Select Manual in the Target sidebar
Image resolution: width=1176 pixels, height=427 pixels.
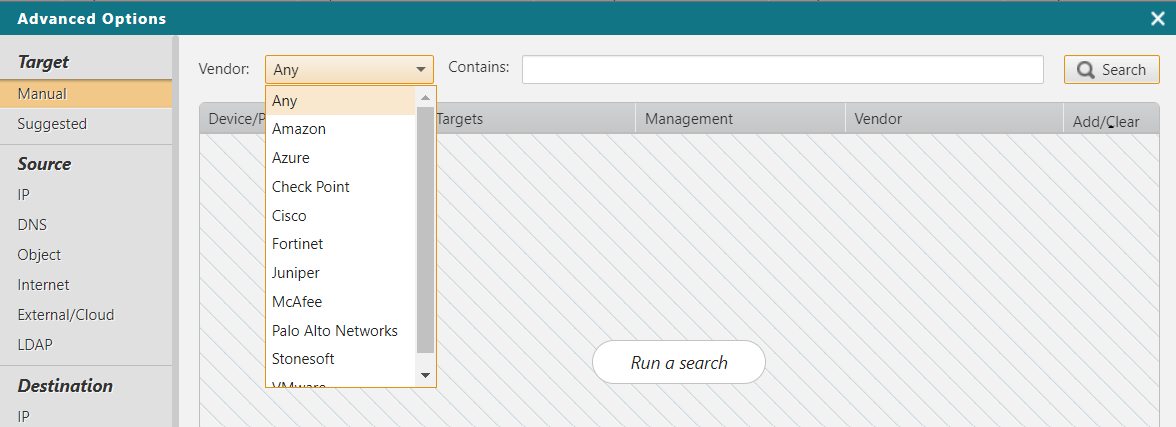[x=42, y=94]
